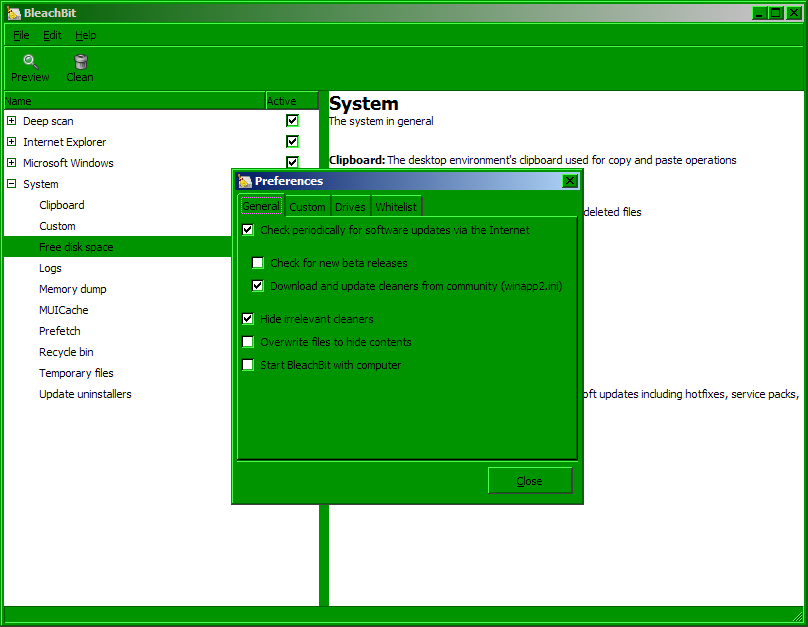
Task: Select the Memory dump item
Action: (x=73, y=289)
